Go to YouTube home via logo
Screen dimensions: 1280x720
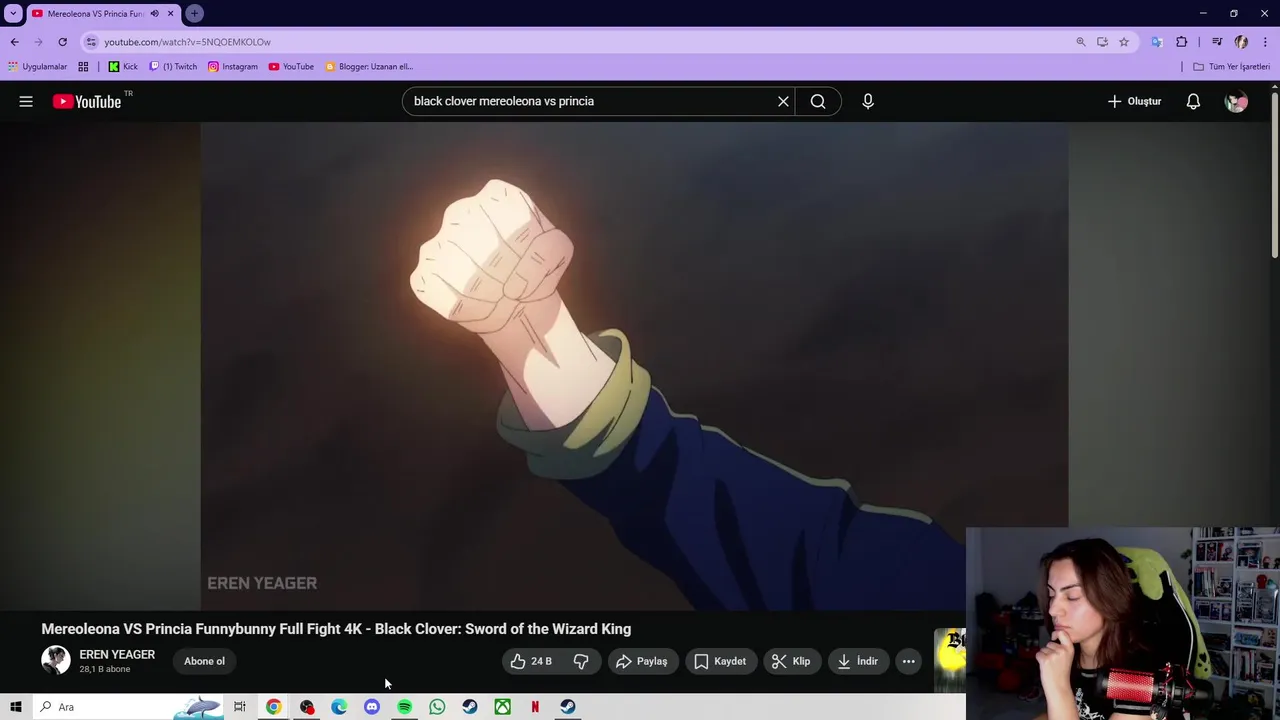coord(87,101)
